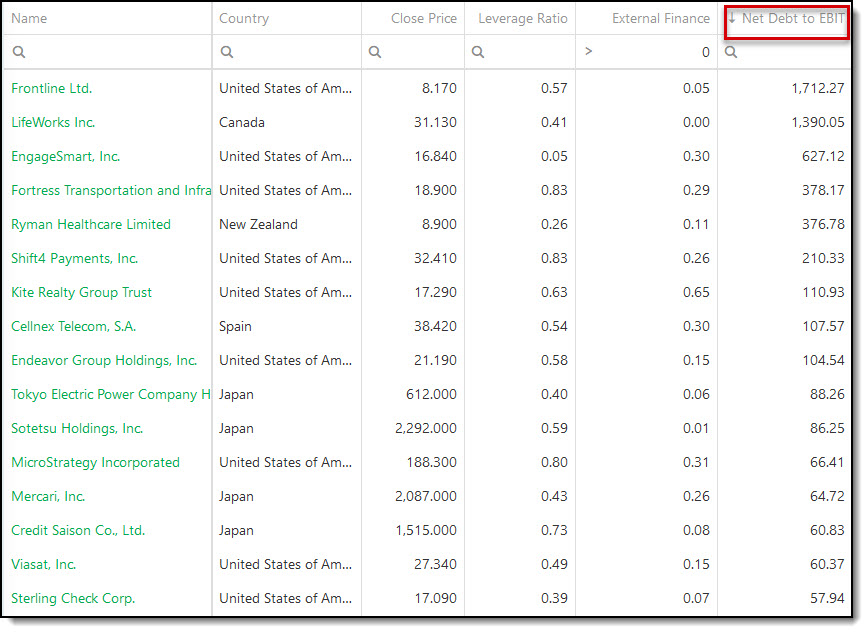868x633 pixels.
Task: Select the 627.12 Net Debt to EBIT value
Action: [x=823, y=157]
